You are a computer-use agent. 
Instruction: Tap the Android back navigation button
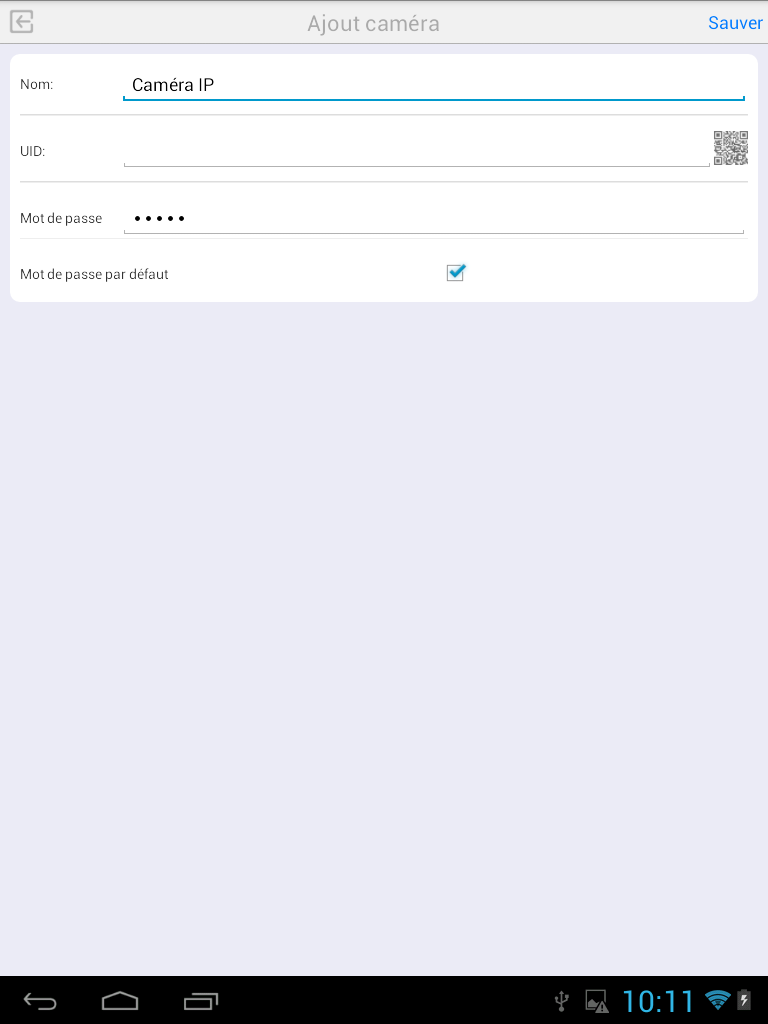[x=40, y=1000]
